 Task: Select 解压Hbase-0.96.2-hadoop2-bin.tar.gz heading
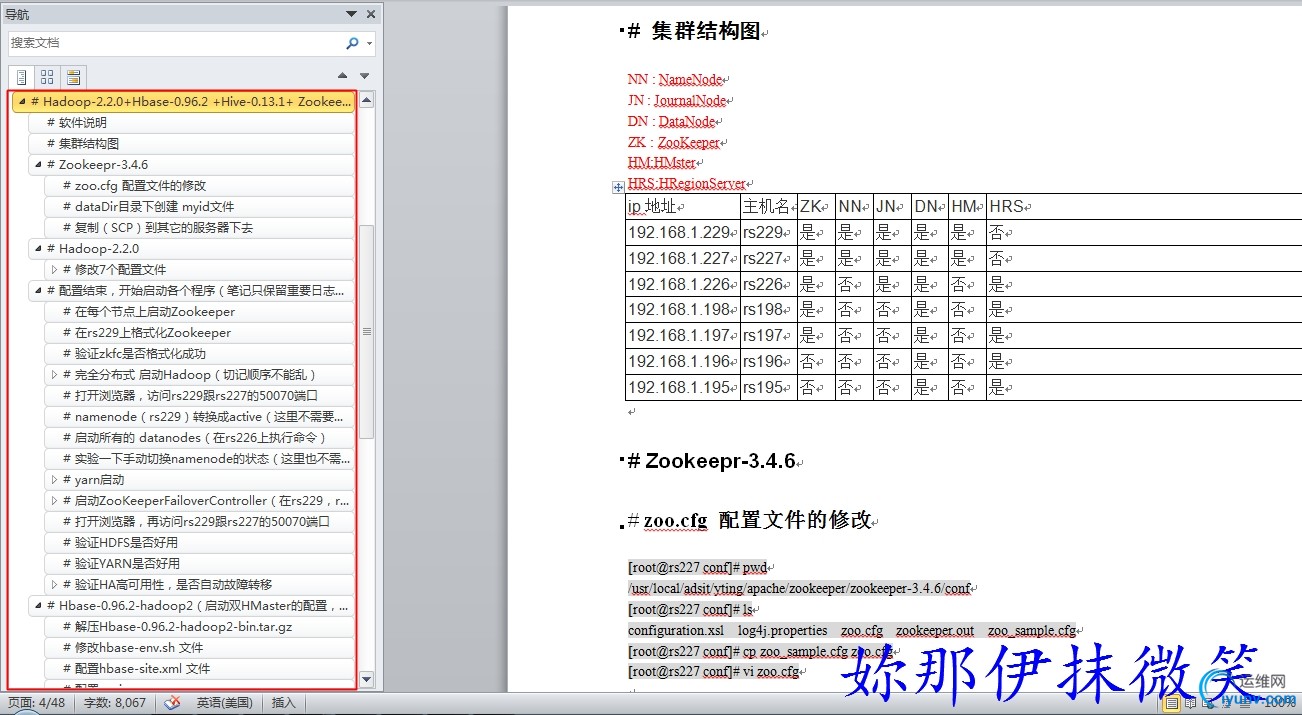(x=199, y=626)
